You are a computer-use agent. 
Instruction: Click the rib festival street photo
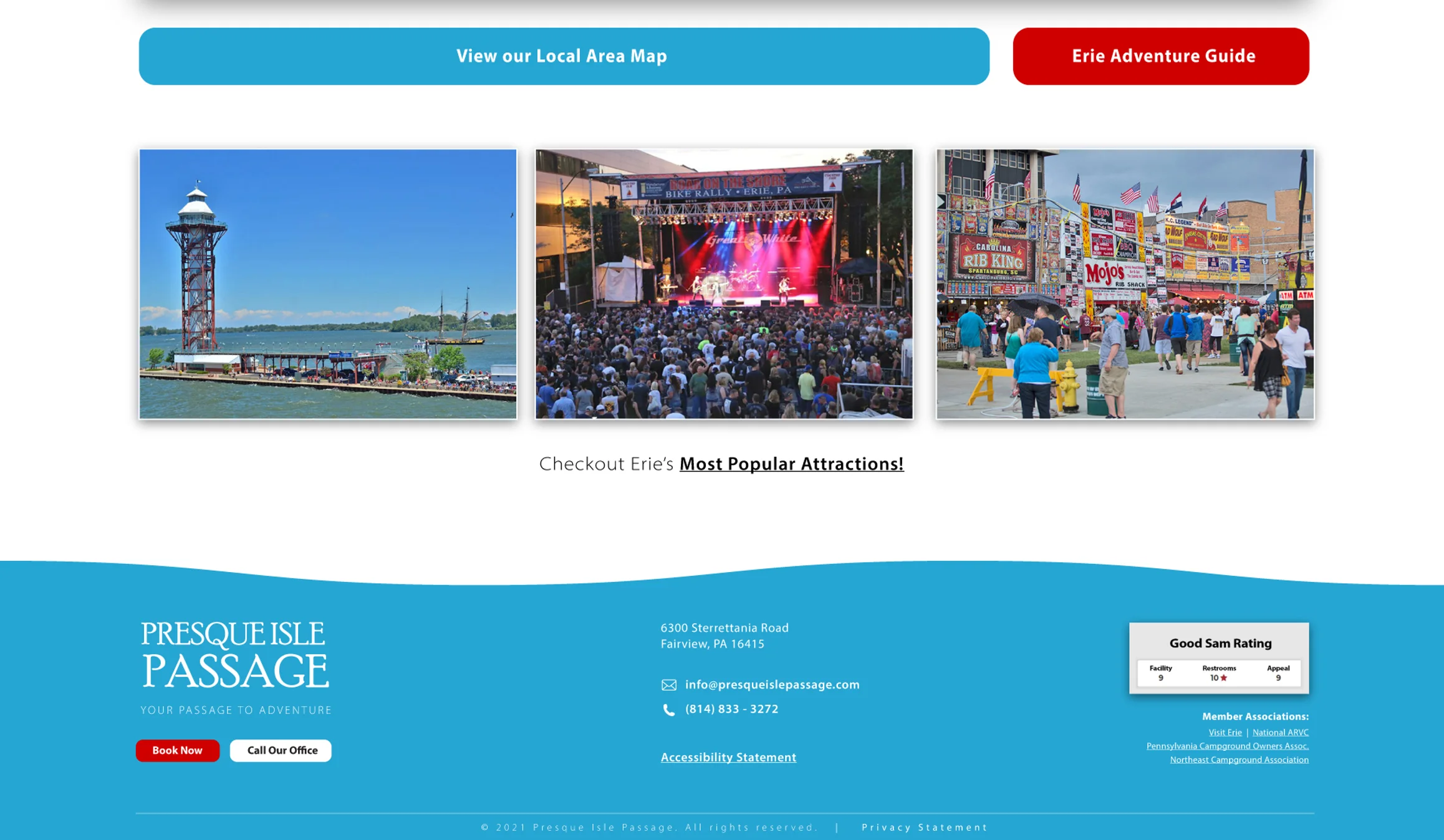1125,284
